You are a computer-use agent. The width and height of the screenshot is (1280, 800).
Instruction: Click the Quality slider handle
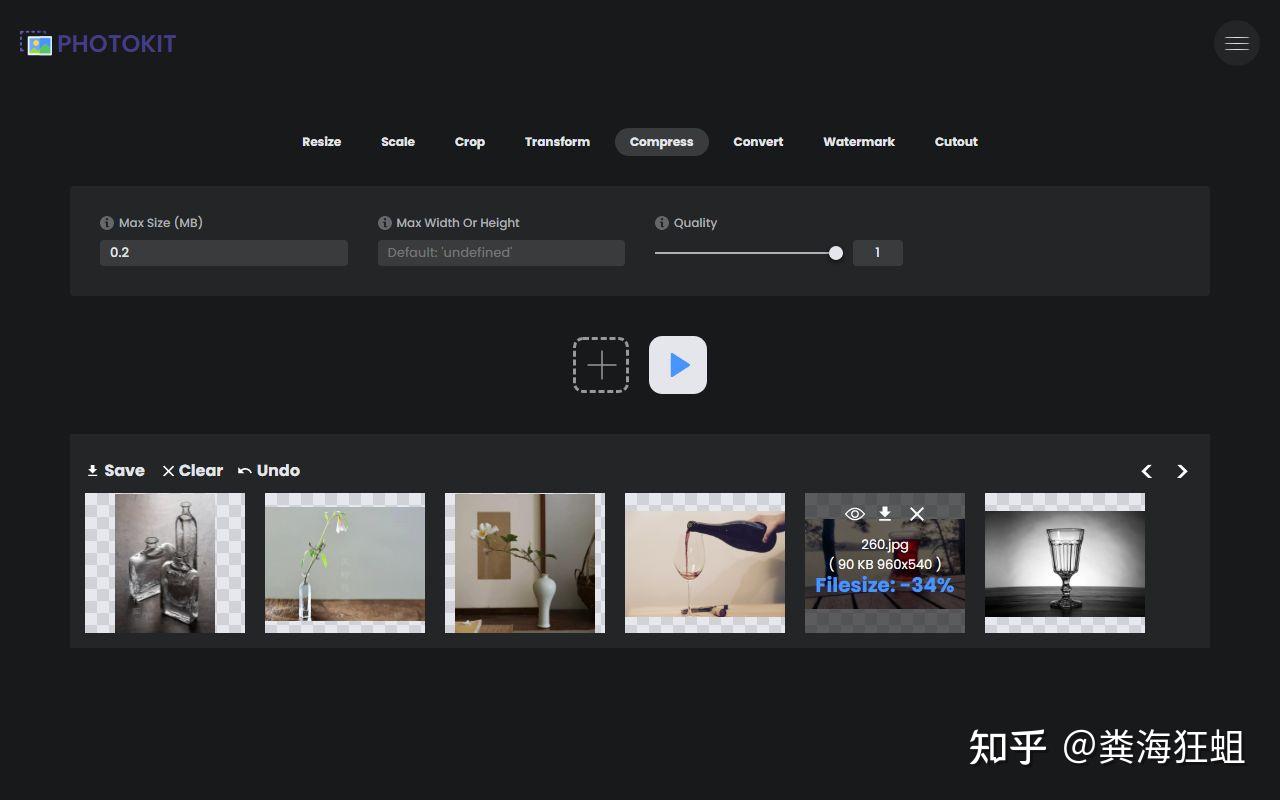[x=836, y=253]
